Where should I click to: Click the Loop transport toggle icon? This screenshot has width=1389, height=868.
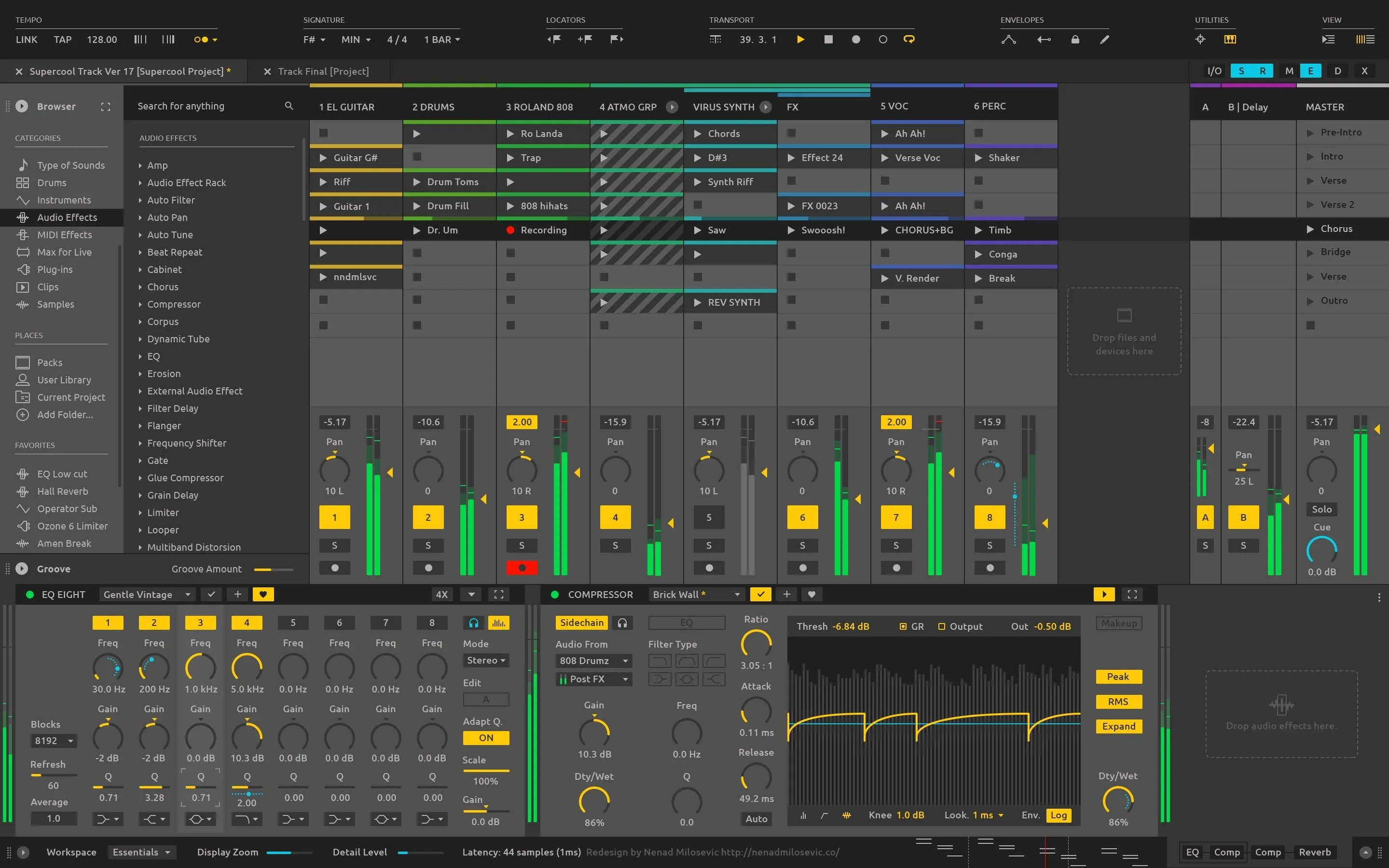(909, 39)
